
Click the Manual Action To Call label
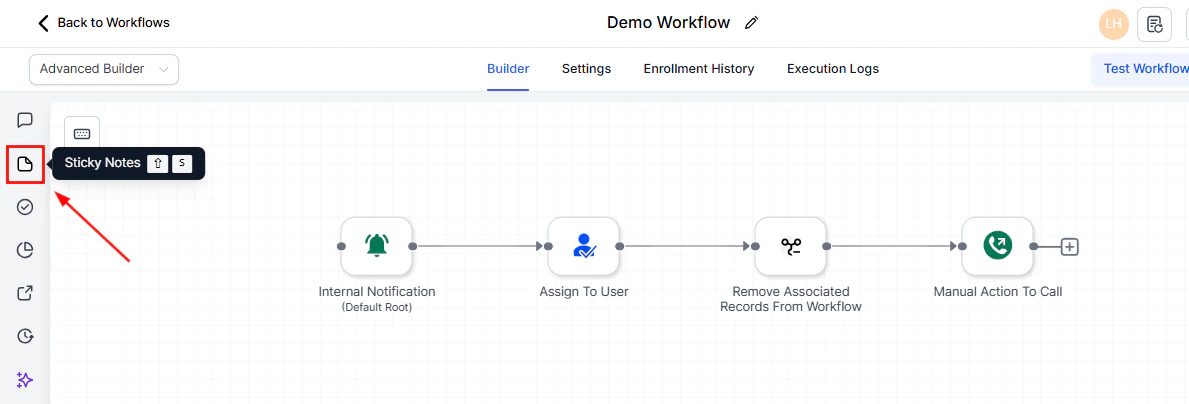click(998, 291)
